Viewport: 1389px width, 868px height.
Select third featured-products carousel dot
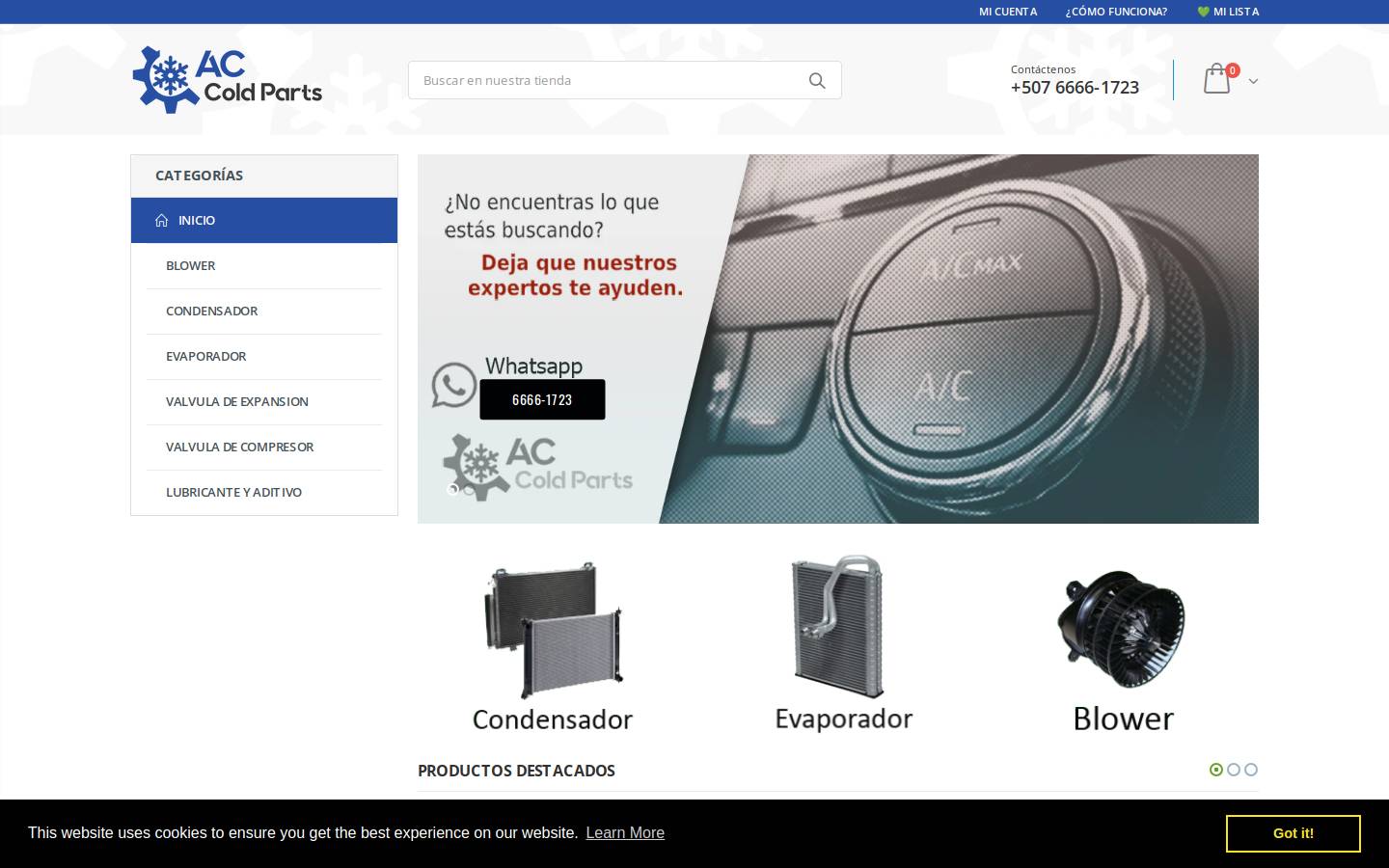click(1251, 770)
